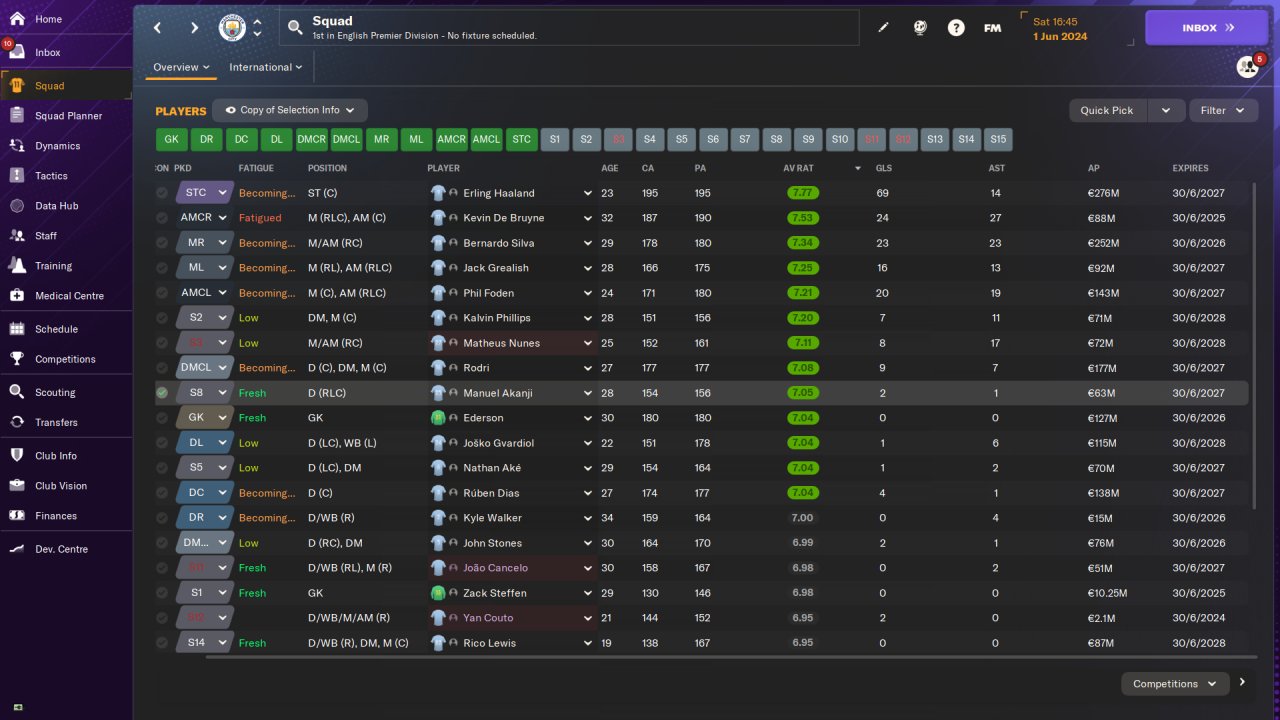The height and width of the screenshot is (720, 1280).
Task: Open Competitions in the left sidebar
Action: [x=66, y=359]
